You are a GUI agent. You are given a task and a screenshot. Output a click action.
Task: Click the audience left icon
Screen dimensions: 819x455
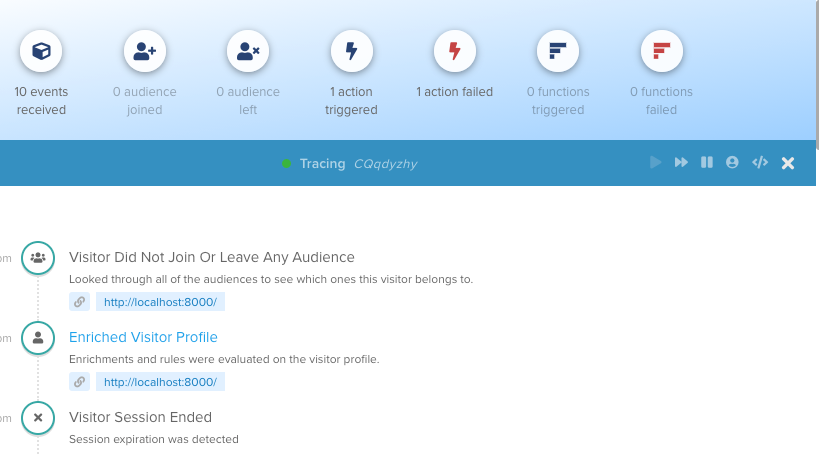coord(248,51)
